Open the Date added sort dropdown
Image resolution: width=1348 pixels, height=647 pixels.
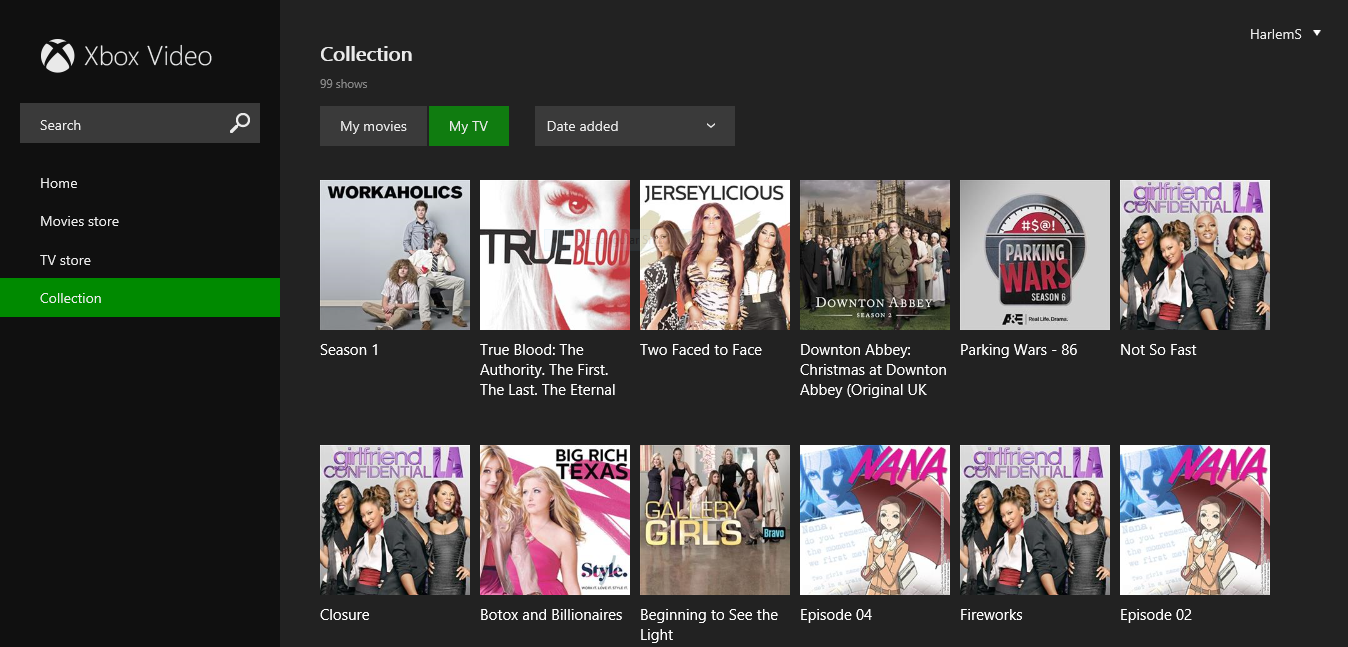635,126
